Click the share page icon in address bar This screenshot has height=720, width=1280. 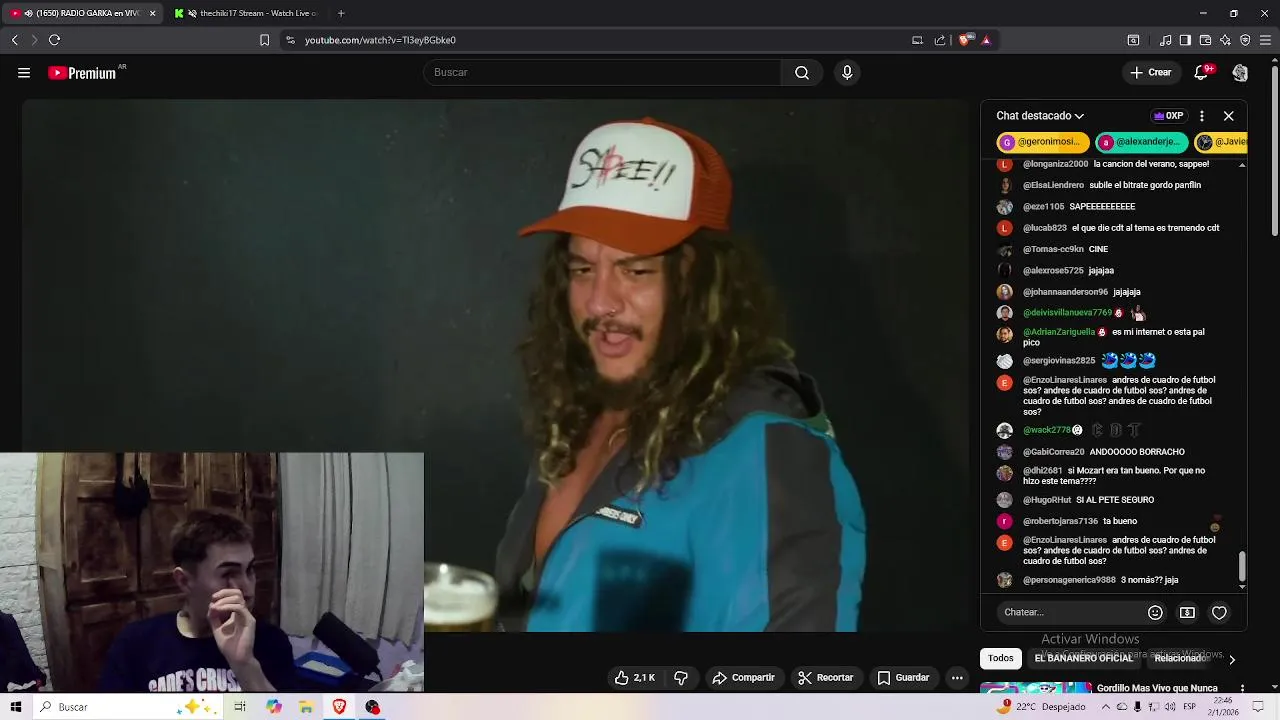click(940, 40)
